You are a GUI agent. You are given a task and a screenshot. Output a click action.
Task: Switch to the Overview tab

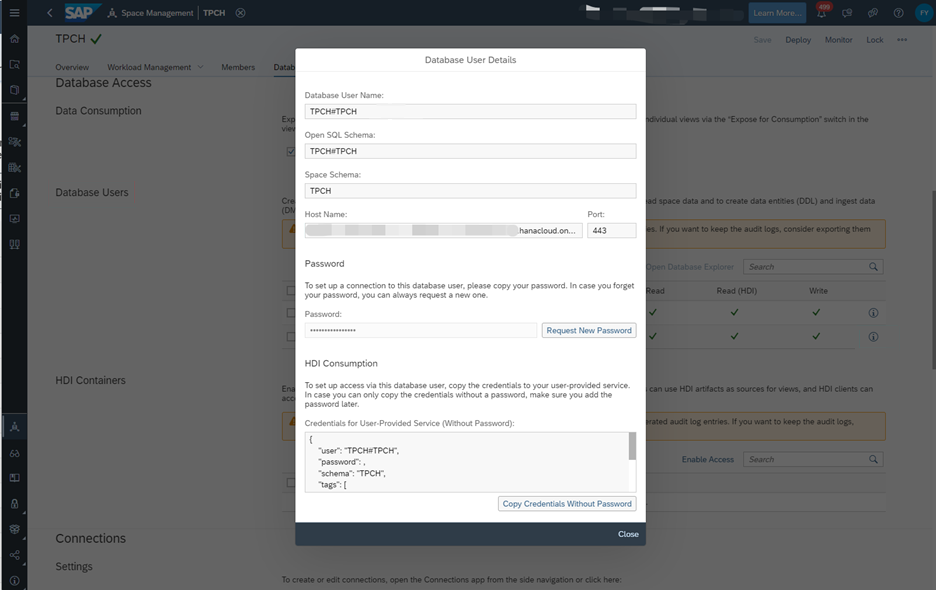point(72,67)
